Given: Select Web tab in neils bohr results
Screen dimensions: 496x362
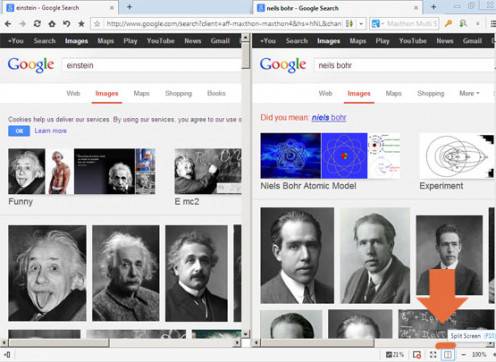Looking at the screenshot, I should tap(325, 93).
